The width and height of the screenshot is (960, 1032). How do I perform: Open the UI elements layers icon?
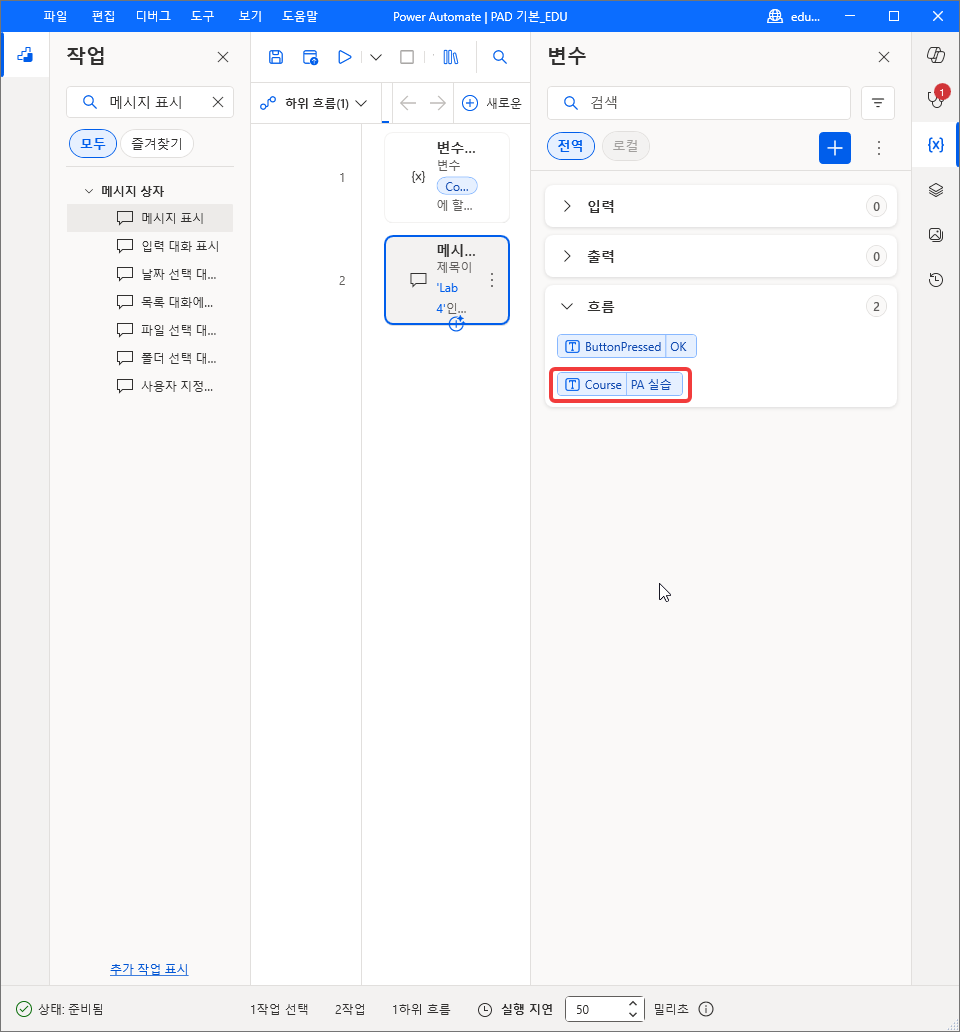coord(936,190)
